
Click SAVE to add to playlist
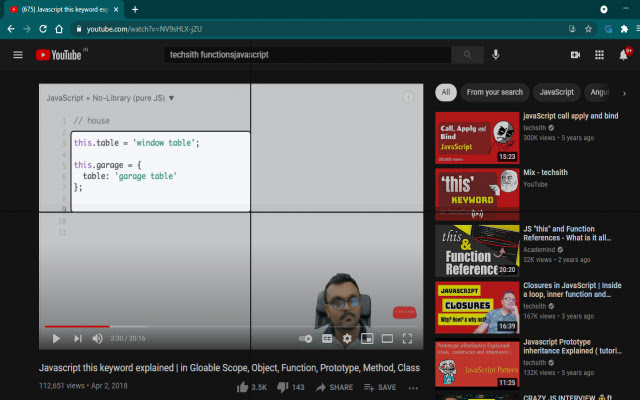(379, 387)
